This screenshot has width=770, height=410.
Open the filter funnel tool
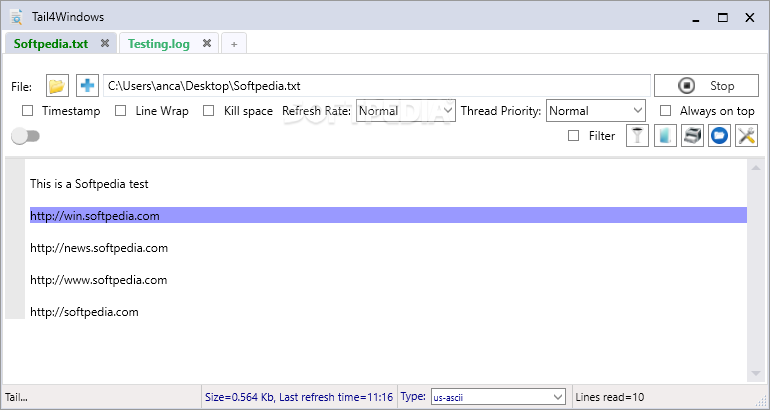coord(637,136)
